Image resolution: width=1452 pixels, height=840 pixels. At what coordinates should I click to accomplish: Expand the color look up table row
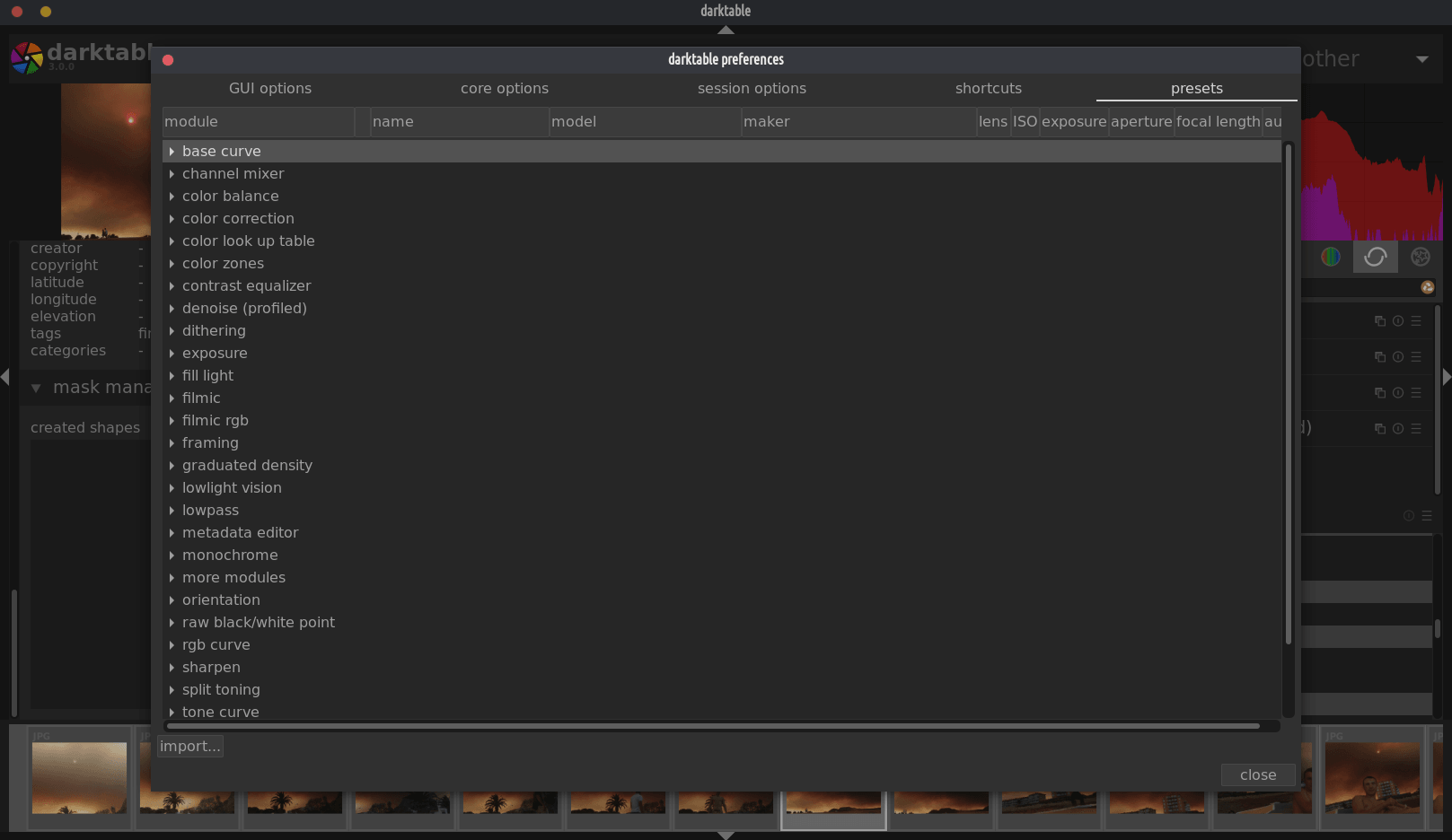pos(172,241)
